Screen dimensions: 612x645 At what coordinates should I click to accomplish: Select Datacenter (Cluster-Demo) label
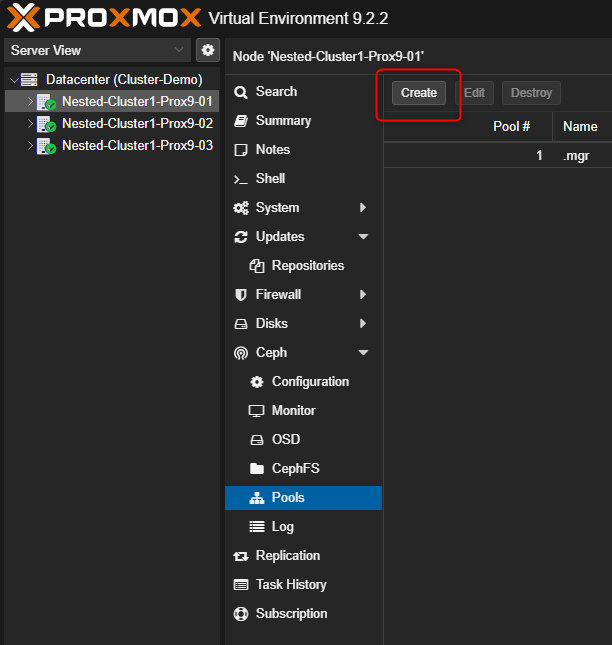click(x=124, y=79)
